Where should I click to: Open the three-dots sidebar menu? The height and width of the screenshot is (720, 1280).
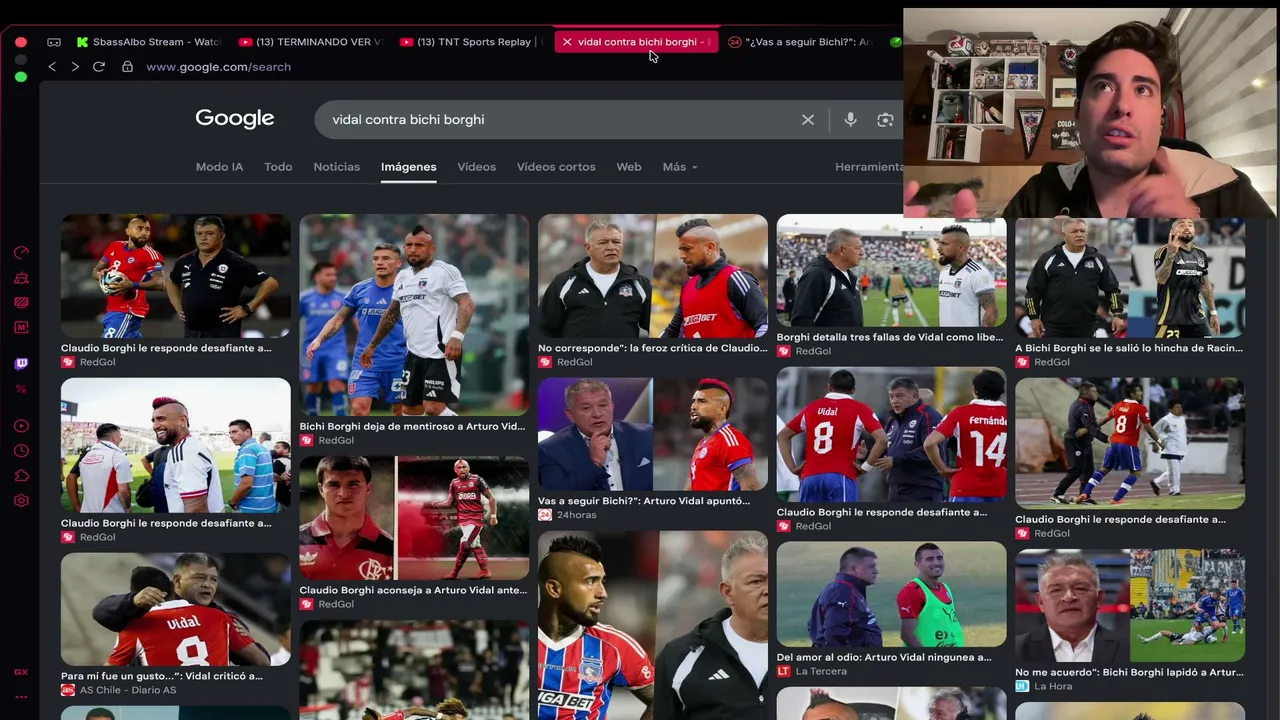[x=21, y=697]
